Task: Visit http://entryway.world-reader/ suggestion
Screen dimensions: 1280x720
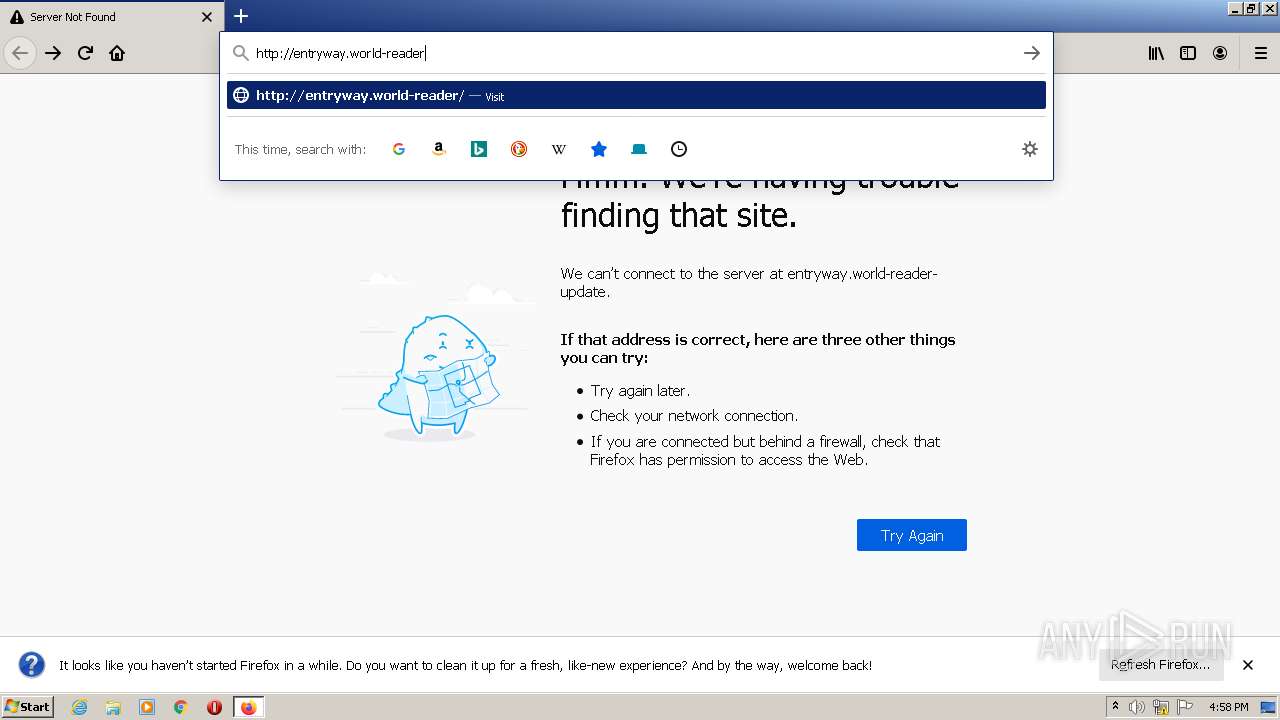Action: coord(636,95)
